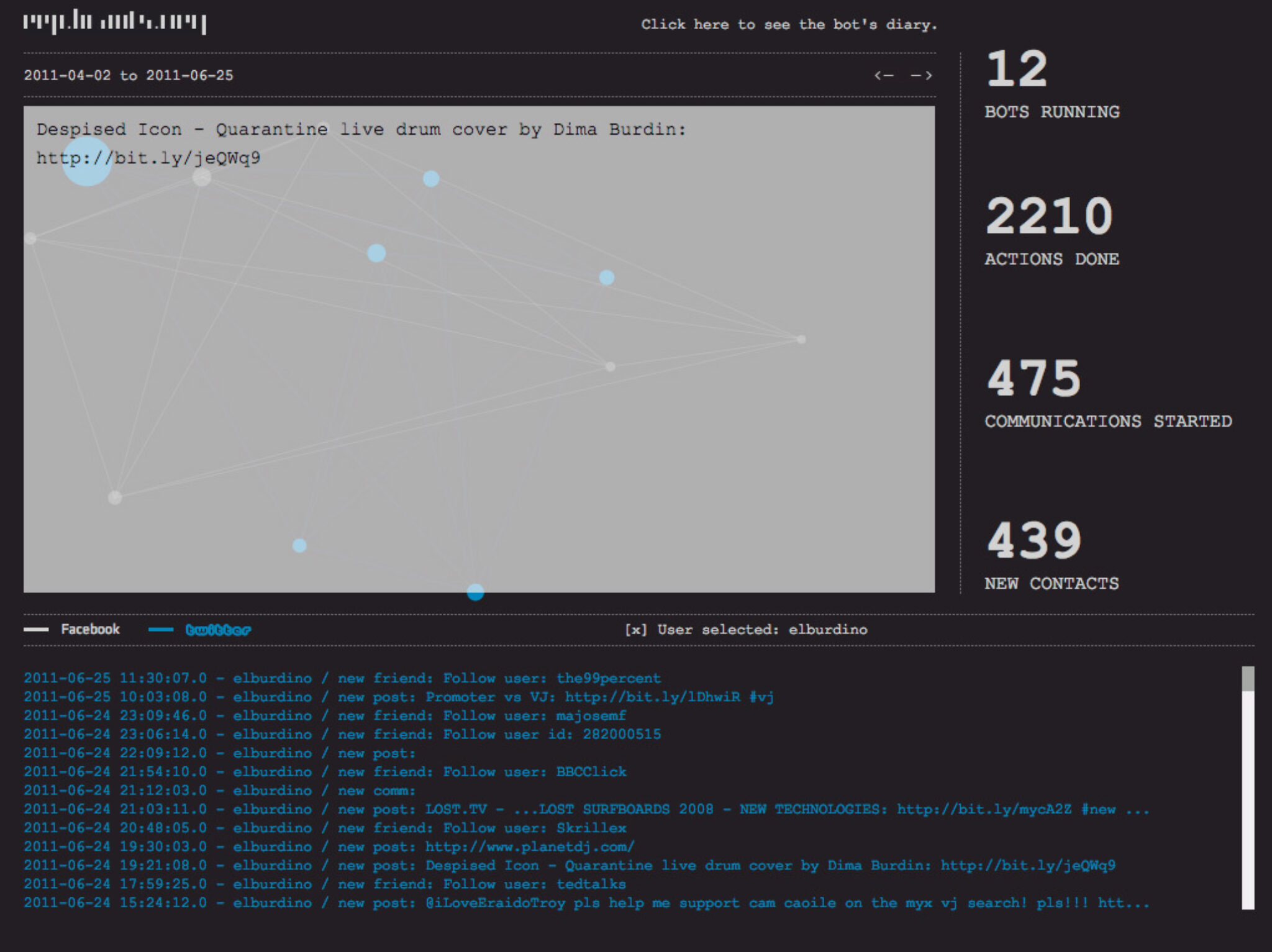Clear selected user with the [x] button

click(635, 630)
